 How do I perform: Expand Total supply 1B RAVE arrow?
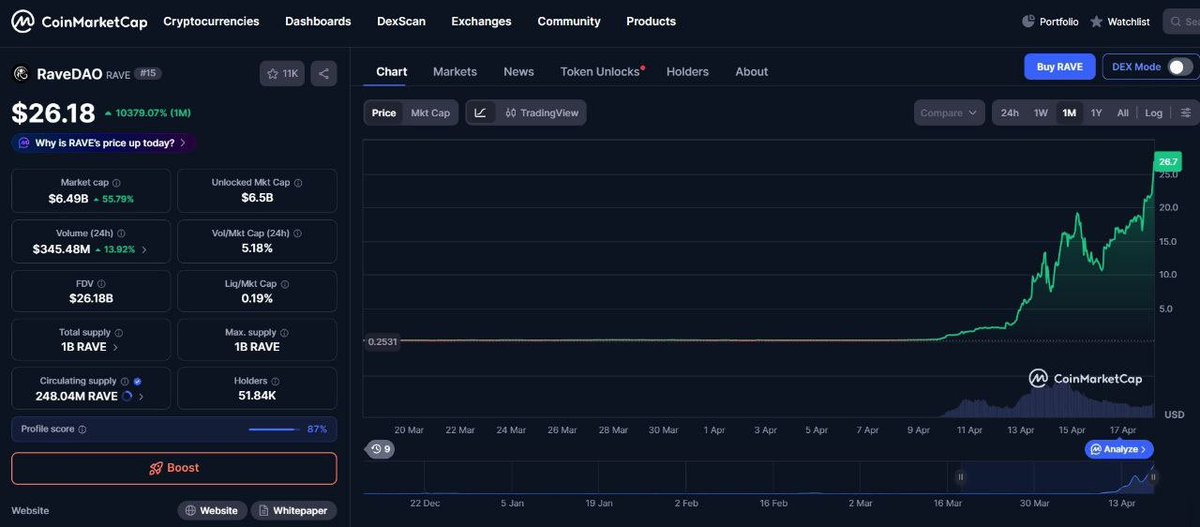click(115, 347)
